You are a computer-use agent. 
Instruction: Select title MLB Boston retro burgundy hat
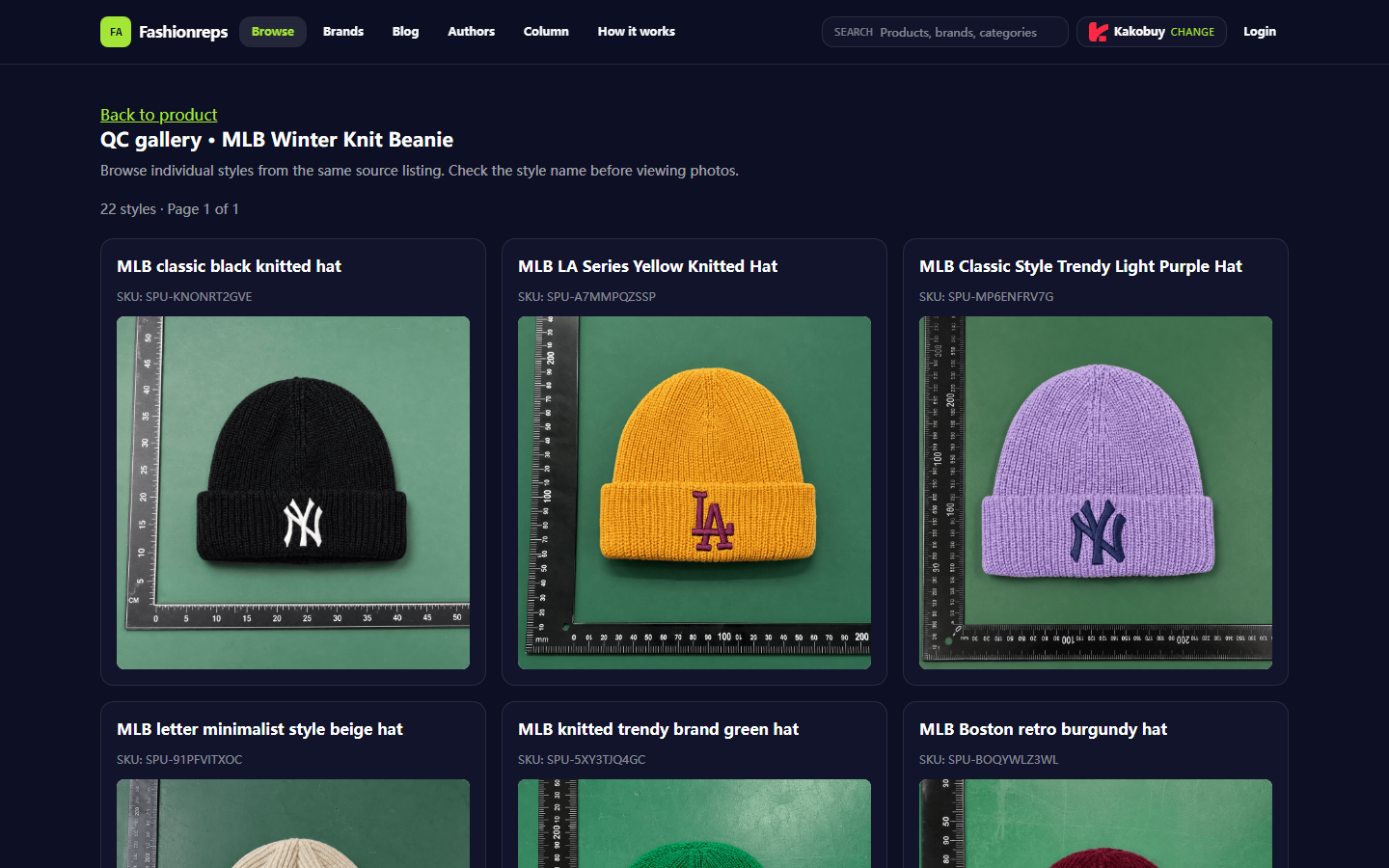coord(1043,729)
